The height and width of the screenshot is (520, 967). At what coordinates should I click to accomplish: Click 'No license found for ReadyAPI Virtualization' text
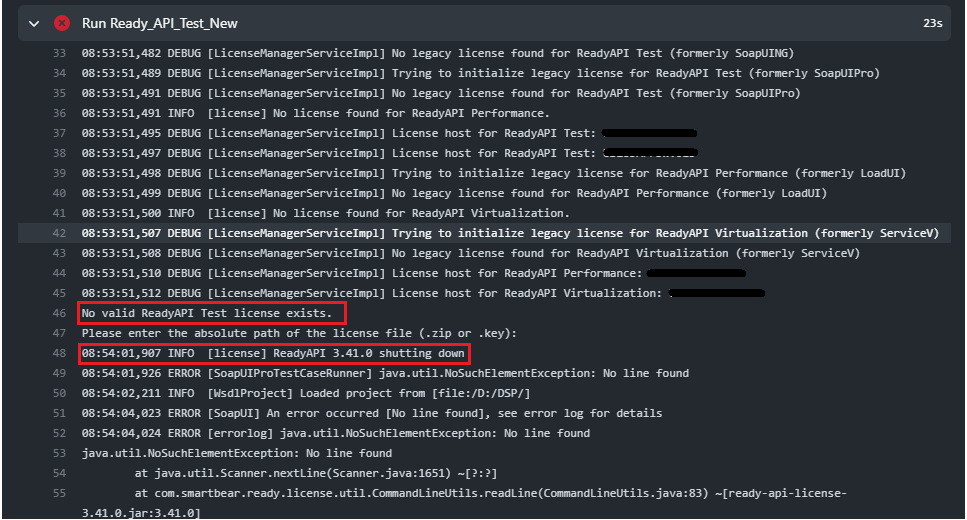(x=388, y=213)
